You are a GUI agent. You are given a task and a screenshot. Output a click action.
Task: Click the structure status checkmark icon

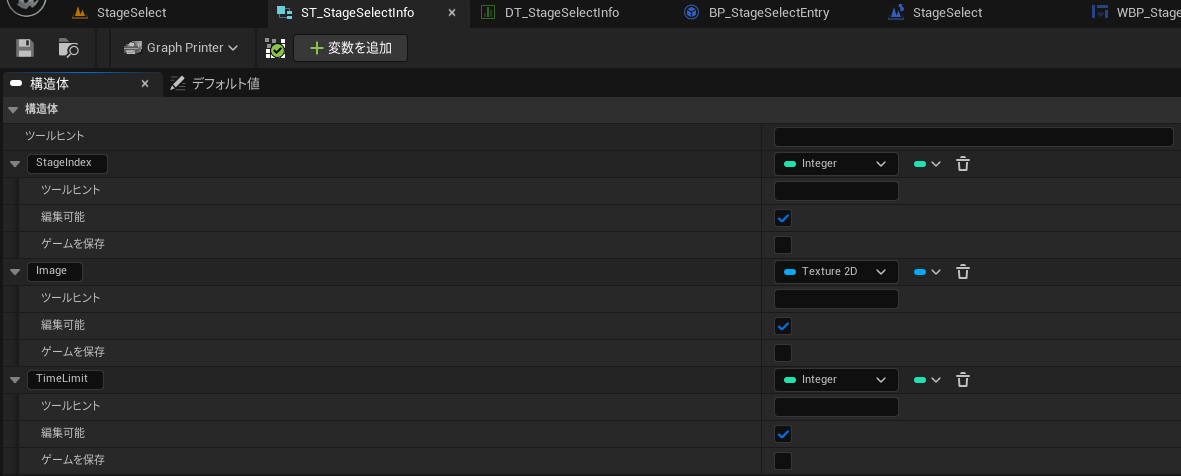[275, 48]
